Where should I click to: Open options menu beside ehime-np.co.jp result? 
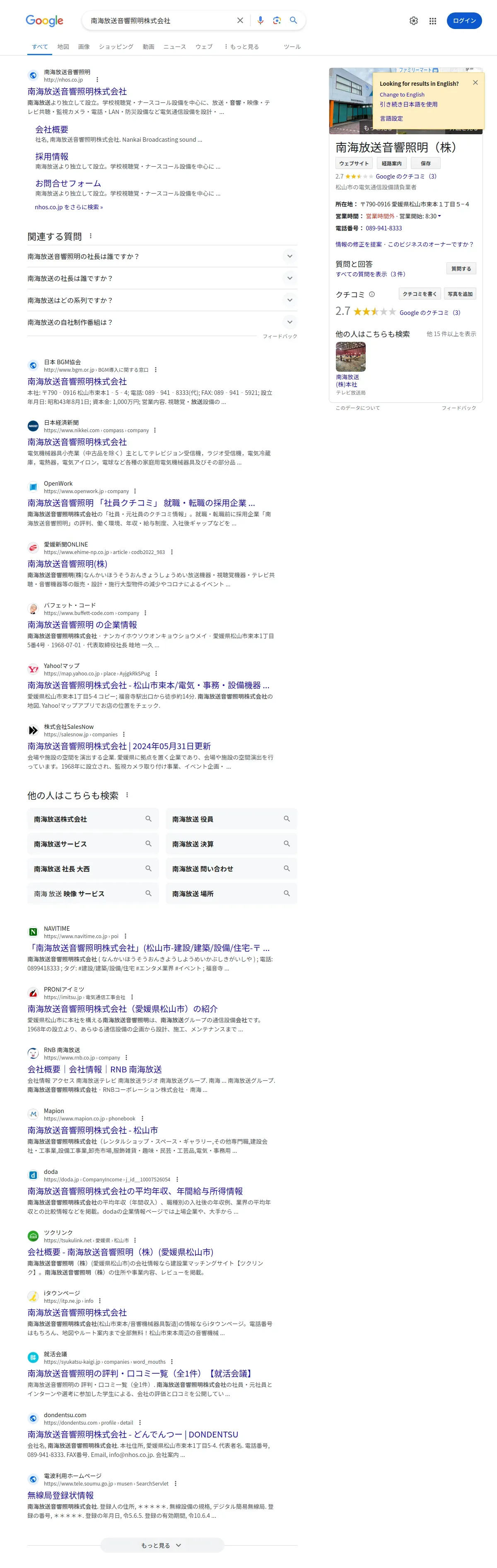click(x=171, y=552)
